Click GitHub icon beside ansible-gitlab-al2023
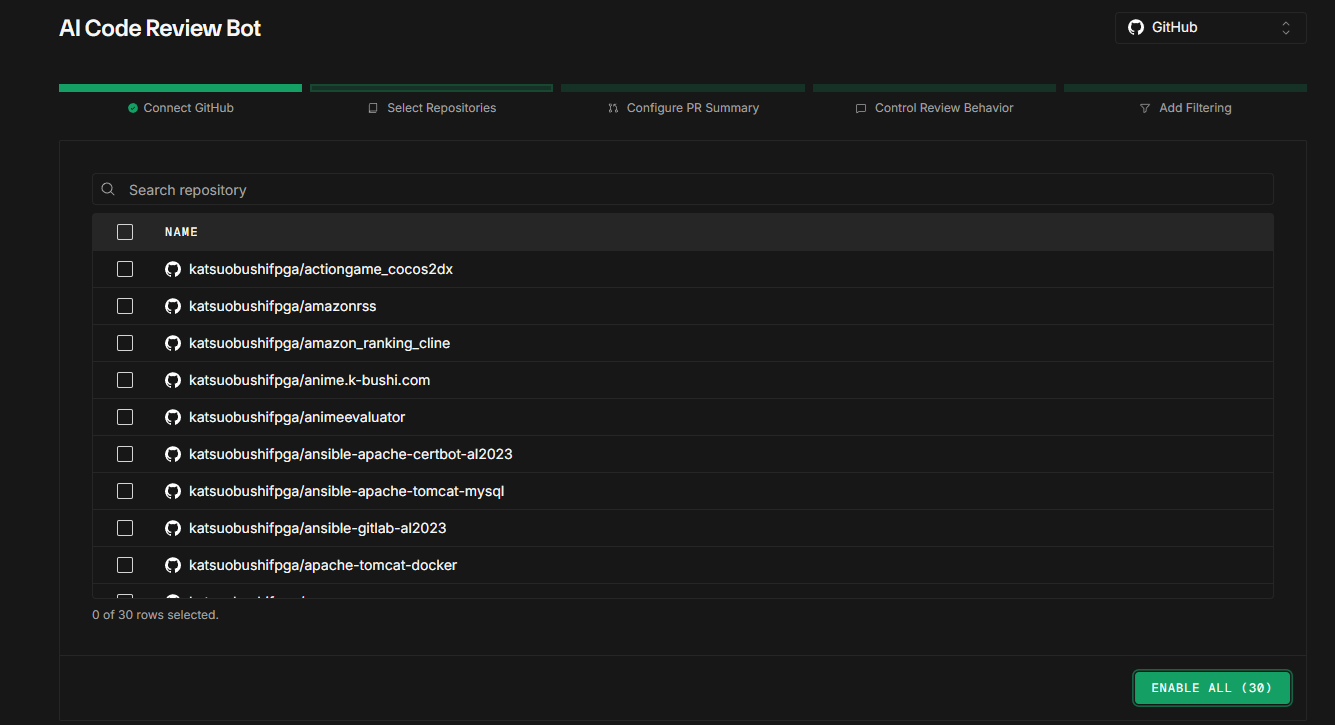This screenshot has width=1335, height=725. point(172,528)
